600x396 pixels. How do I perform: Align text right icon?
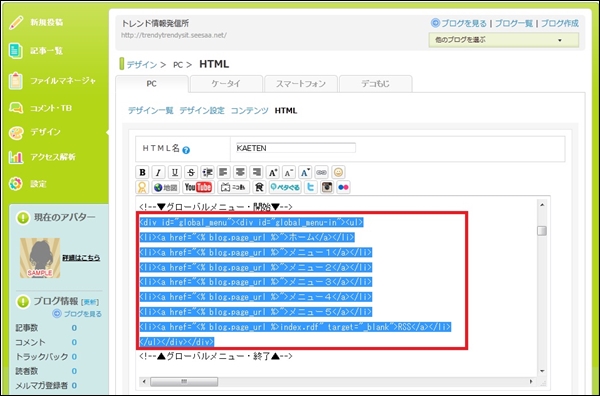click(256, 173)
